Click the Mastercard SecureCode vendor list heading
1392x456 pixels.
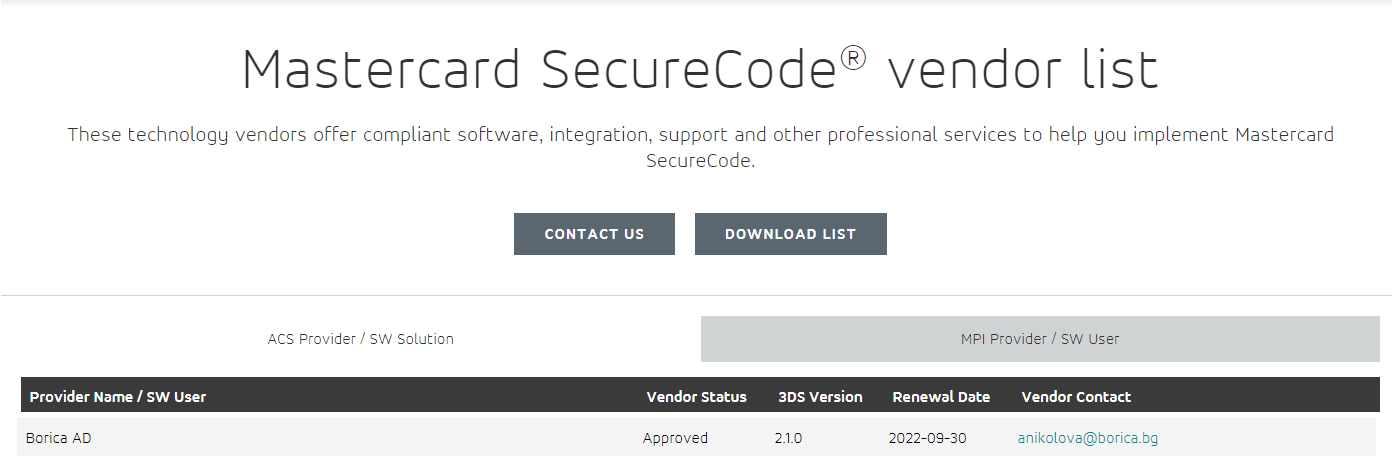700,70
